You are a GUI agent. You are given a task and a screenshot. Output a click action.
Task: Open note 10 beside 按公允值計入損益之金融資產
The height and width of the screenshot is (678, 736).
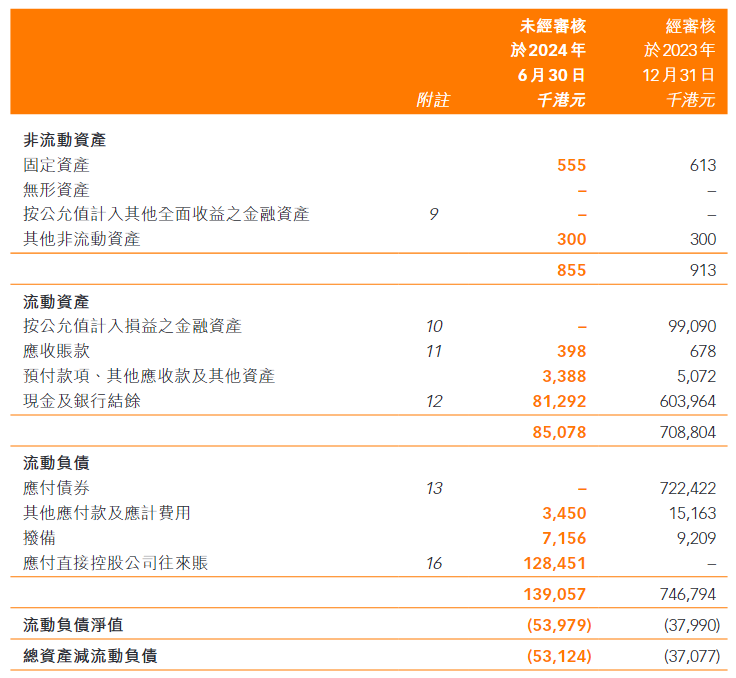[x=433, y=326]
